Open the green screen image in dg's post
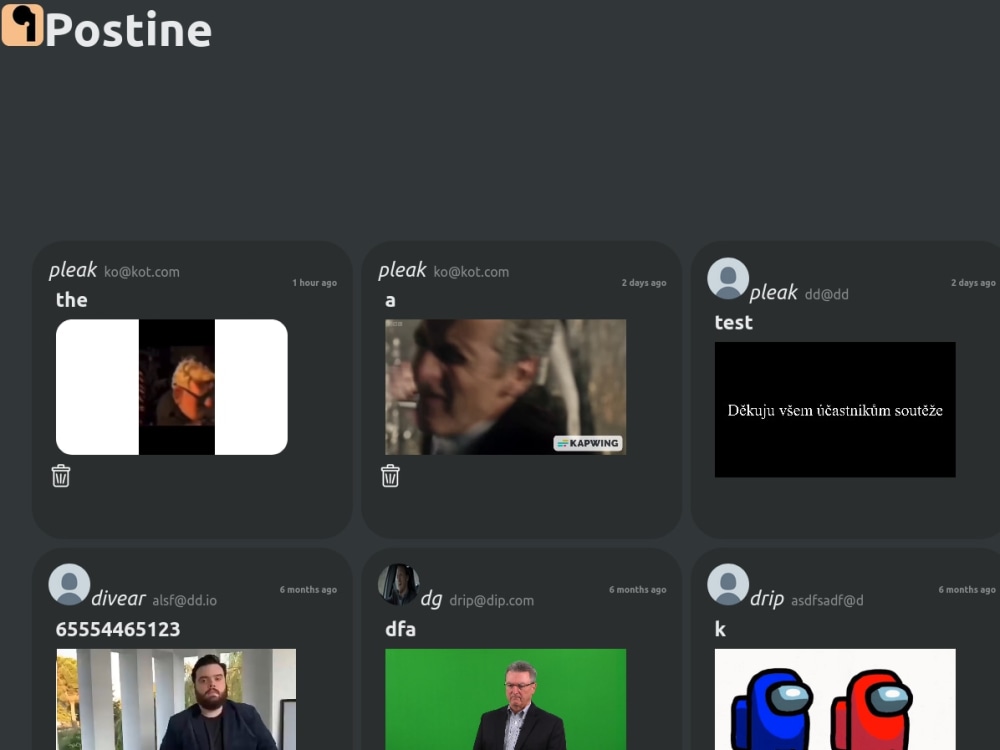This screenshot has height=750, width=1000. tap(505, 699)
